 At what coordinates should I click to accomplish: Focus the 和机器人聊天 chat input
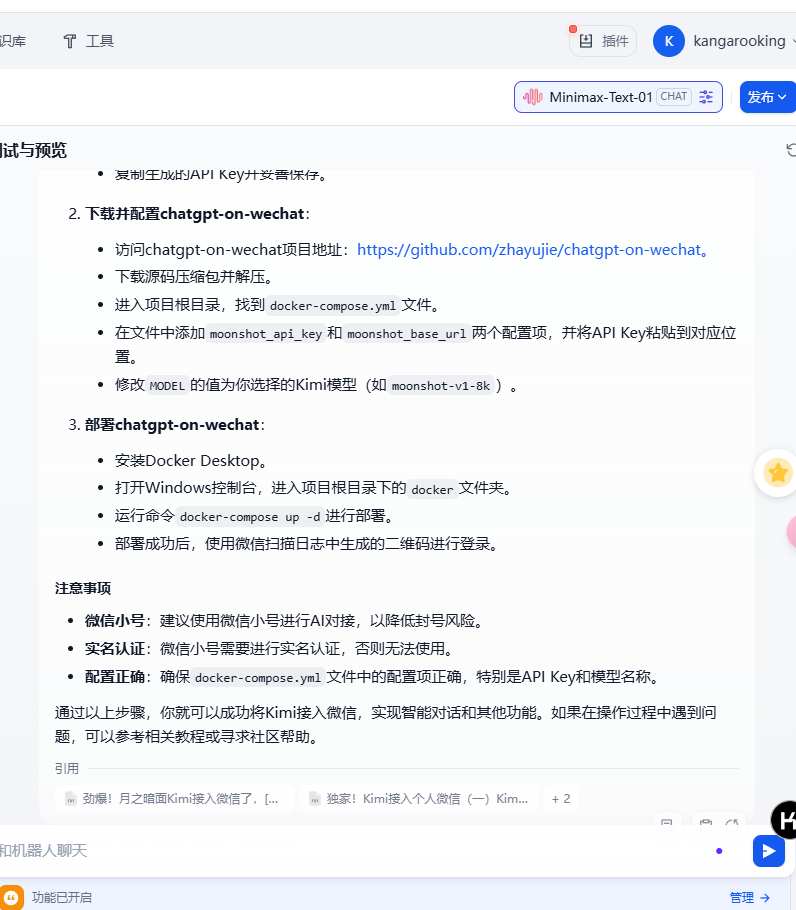coord(348,851)
